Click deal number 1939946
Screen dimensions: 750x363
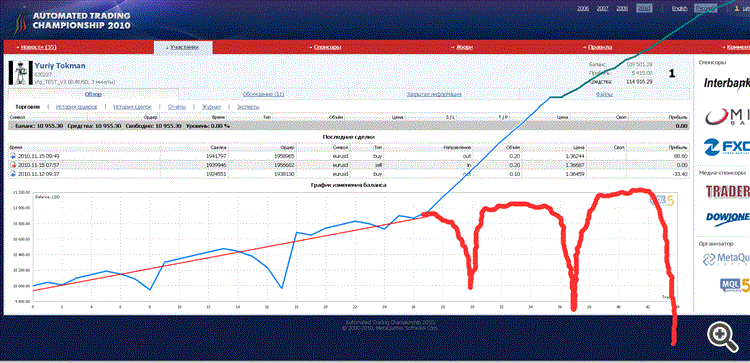217,165
